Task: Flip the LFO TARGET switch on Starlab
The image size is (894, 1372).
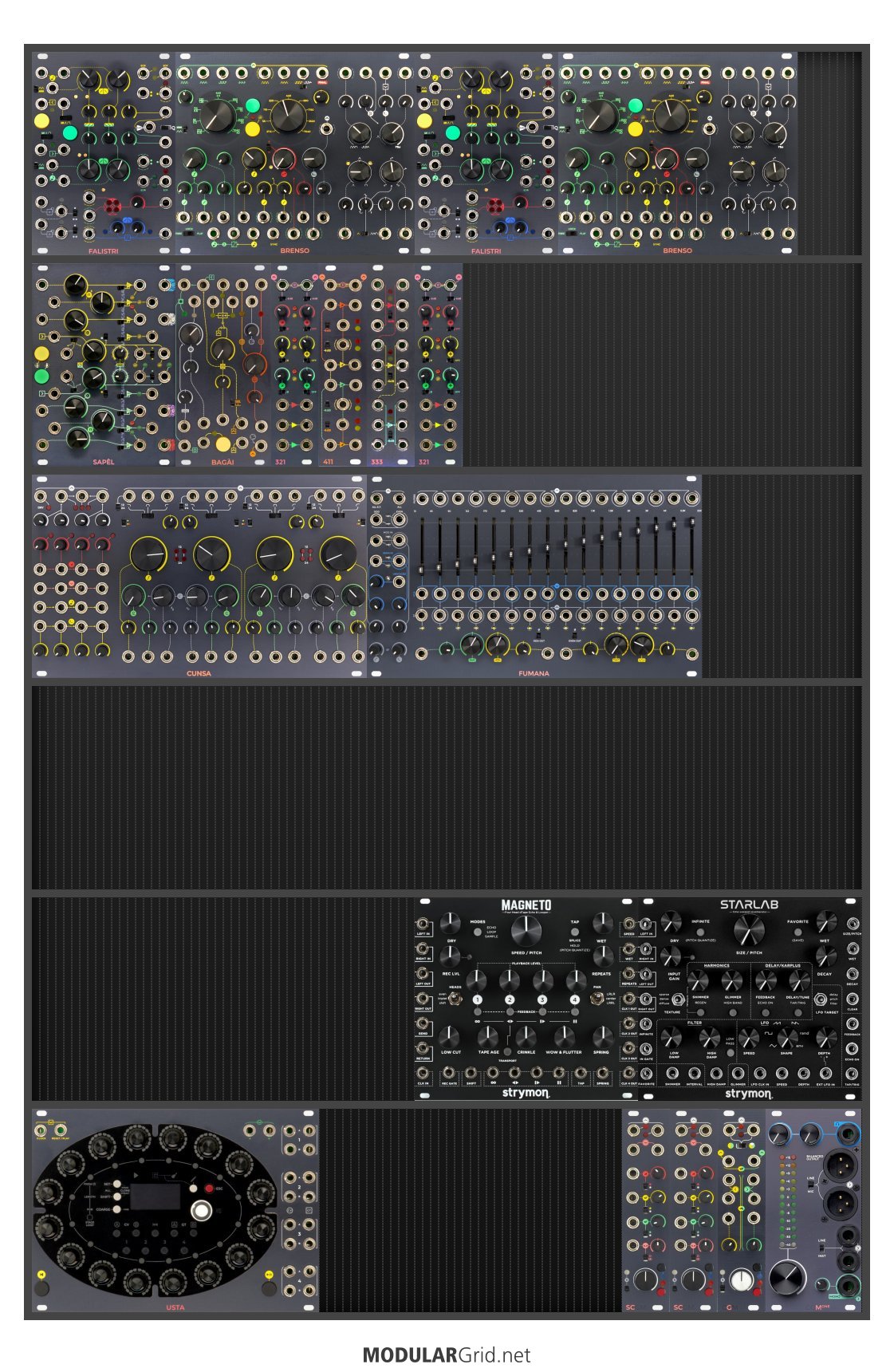Action: (x=821, y=999)
